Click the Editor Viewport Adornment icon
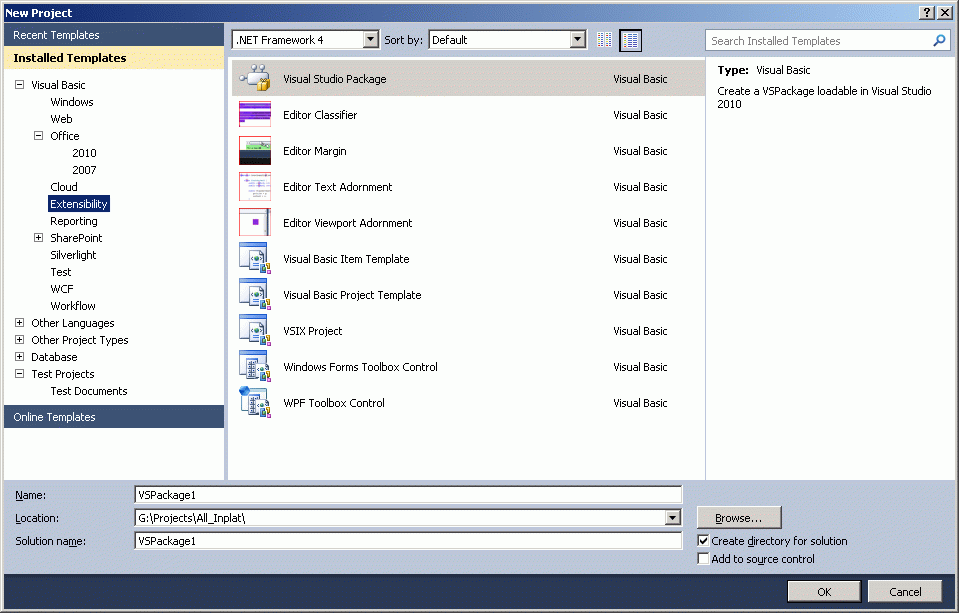 [255, 223]
